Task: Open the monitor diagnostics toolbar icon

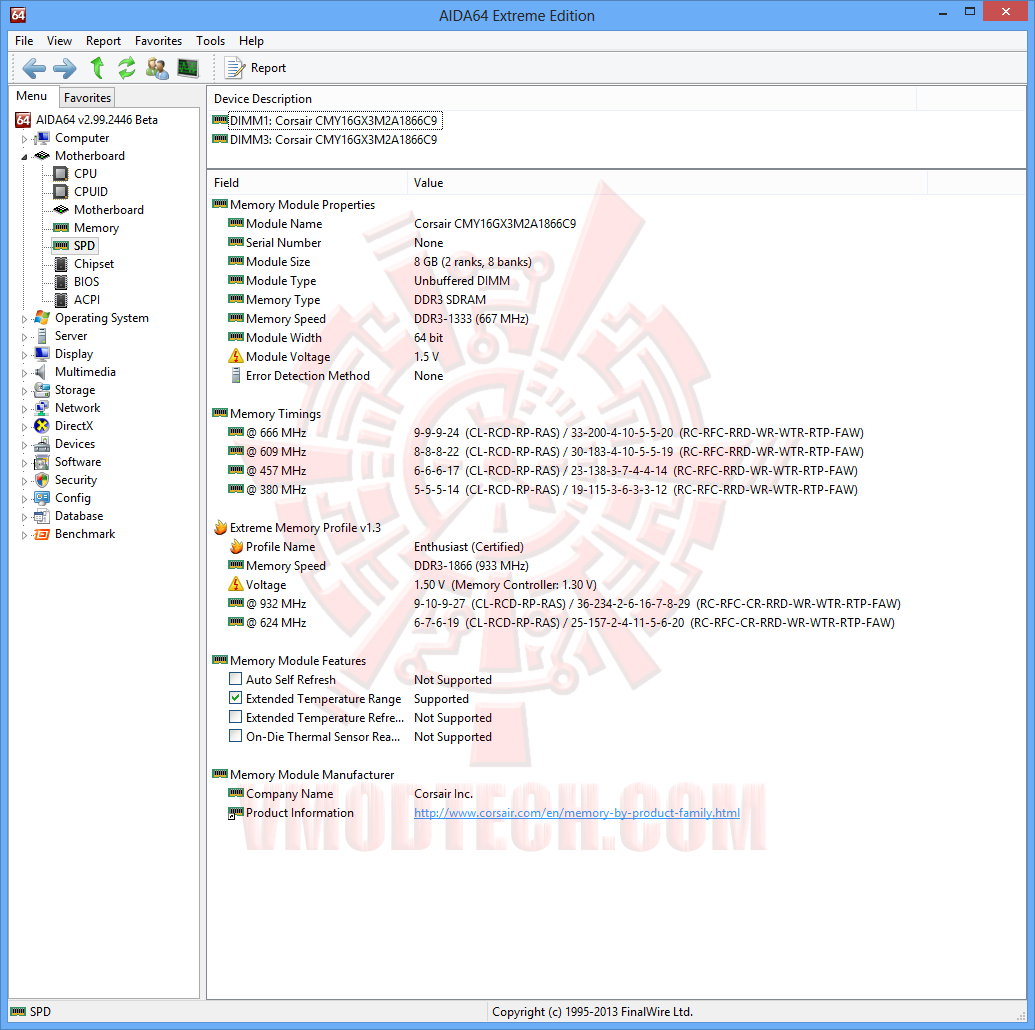Action: pyautogui.click(x=188, y=68)
